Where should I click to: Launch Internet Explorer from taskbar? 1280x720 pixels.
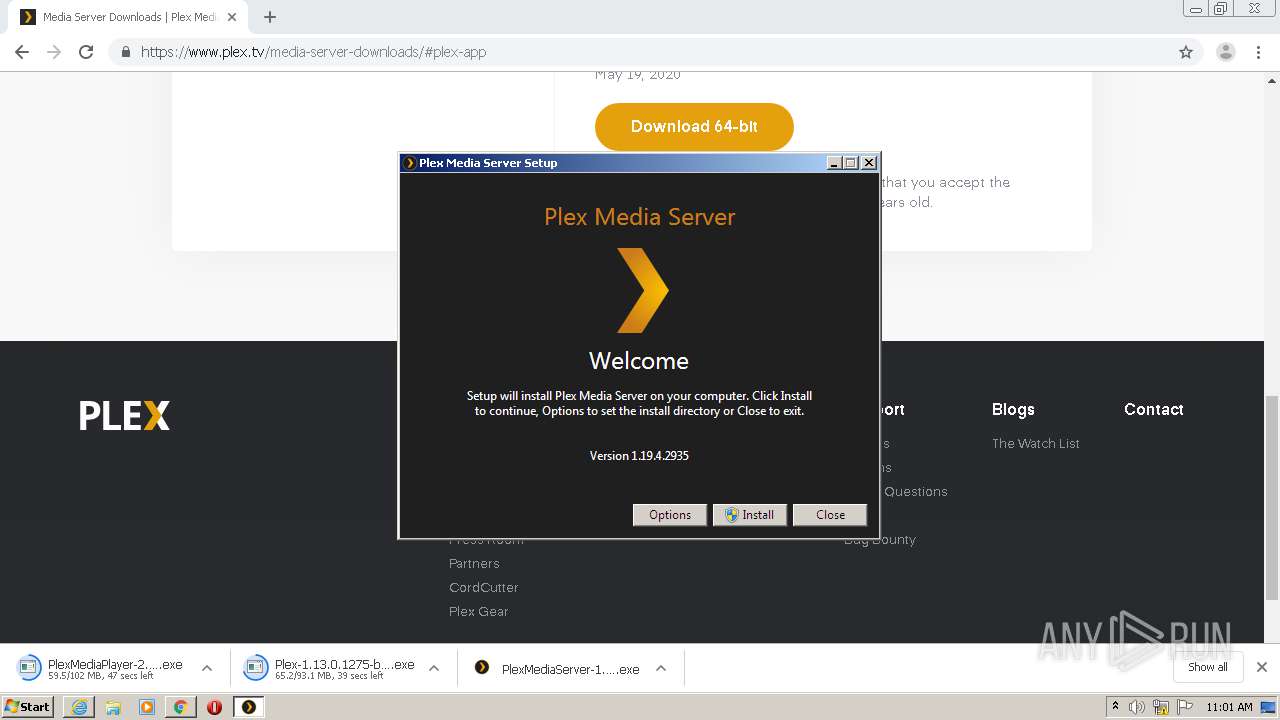coord(79,706)
